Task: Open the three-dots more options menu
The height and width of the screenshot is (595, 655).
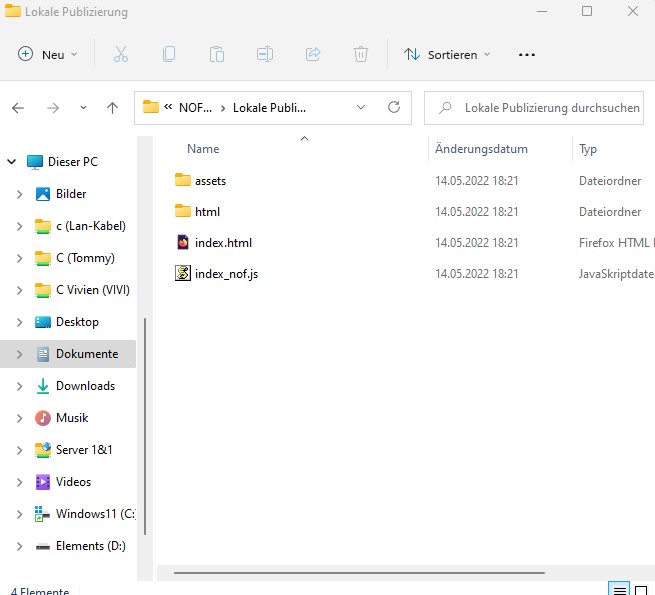Action: tap(527, 54)
